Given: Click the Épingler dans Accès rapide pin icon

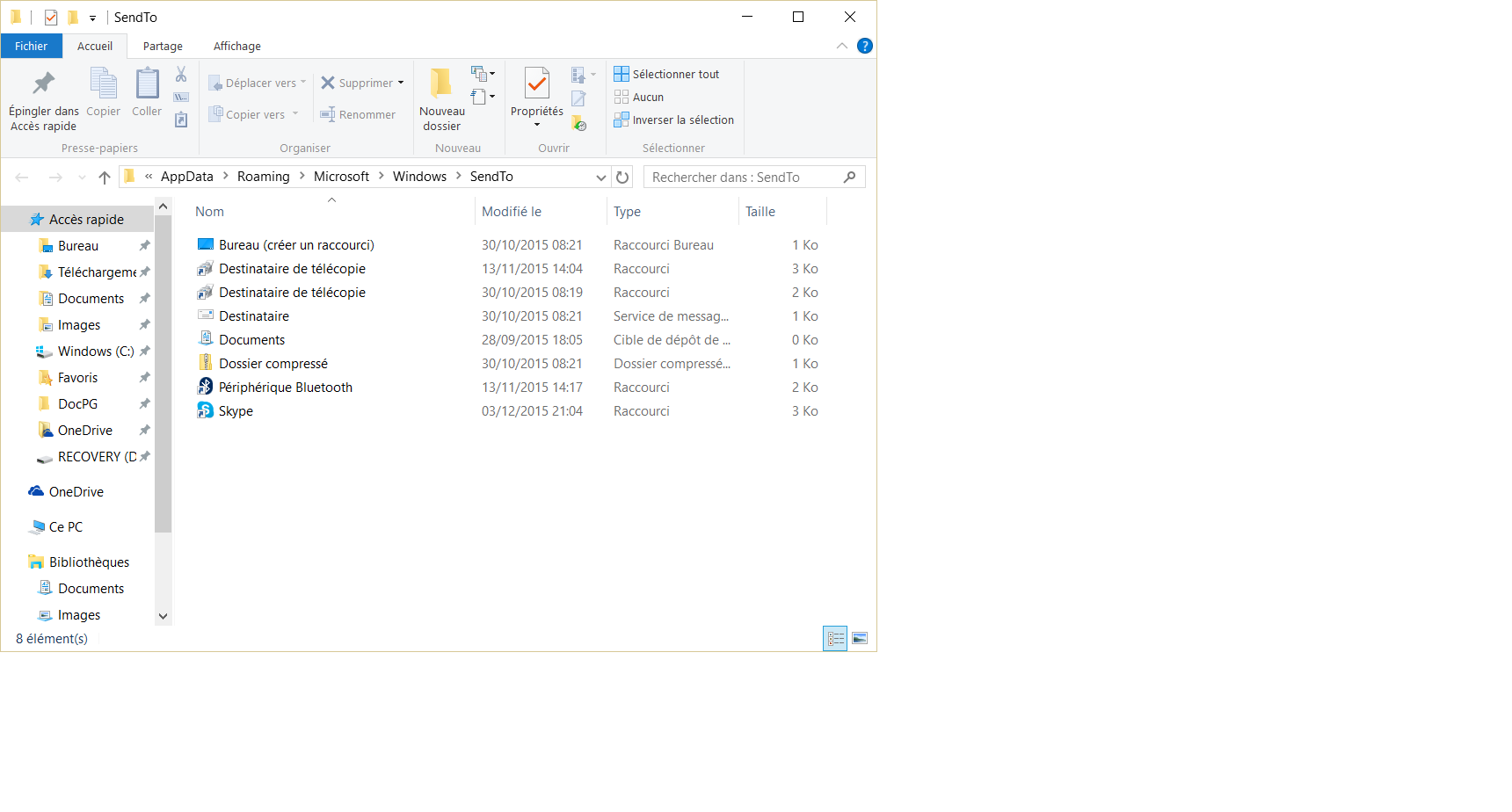Looking at the screenshot, I should [43, 84].
